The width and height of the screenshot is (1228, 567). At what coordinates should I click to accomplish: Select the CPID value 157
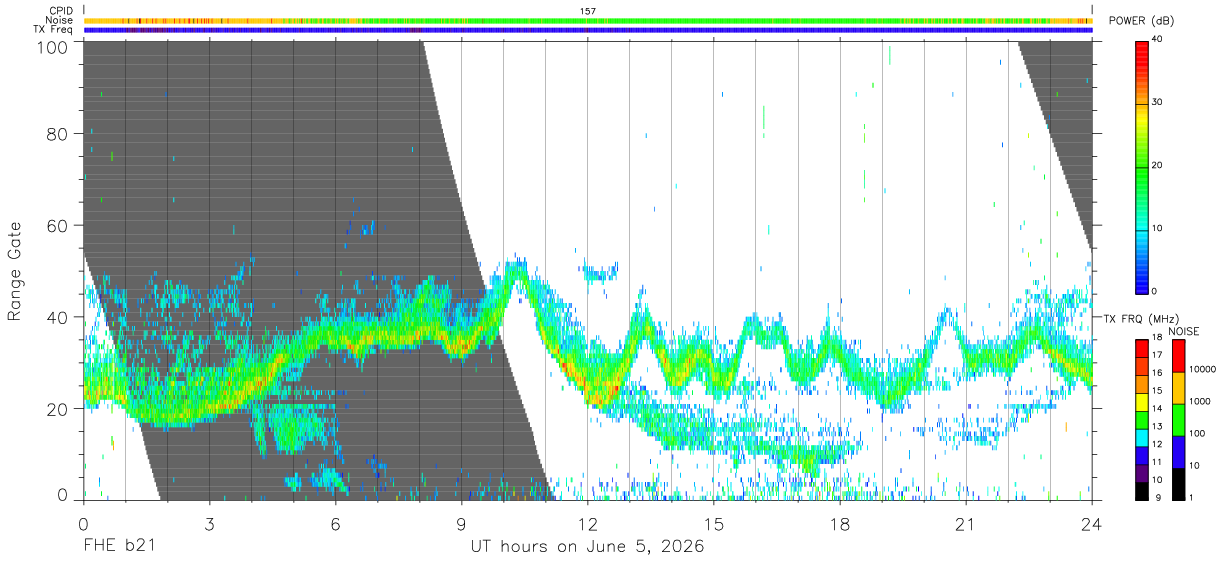(x=588, y=10)
